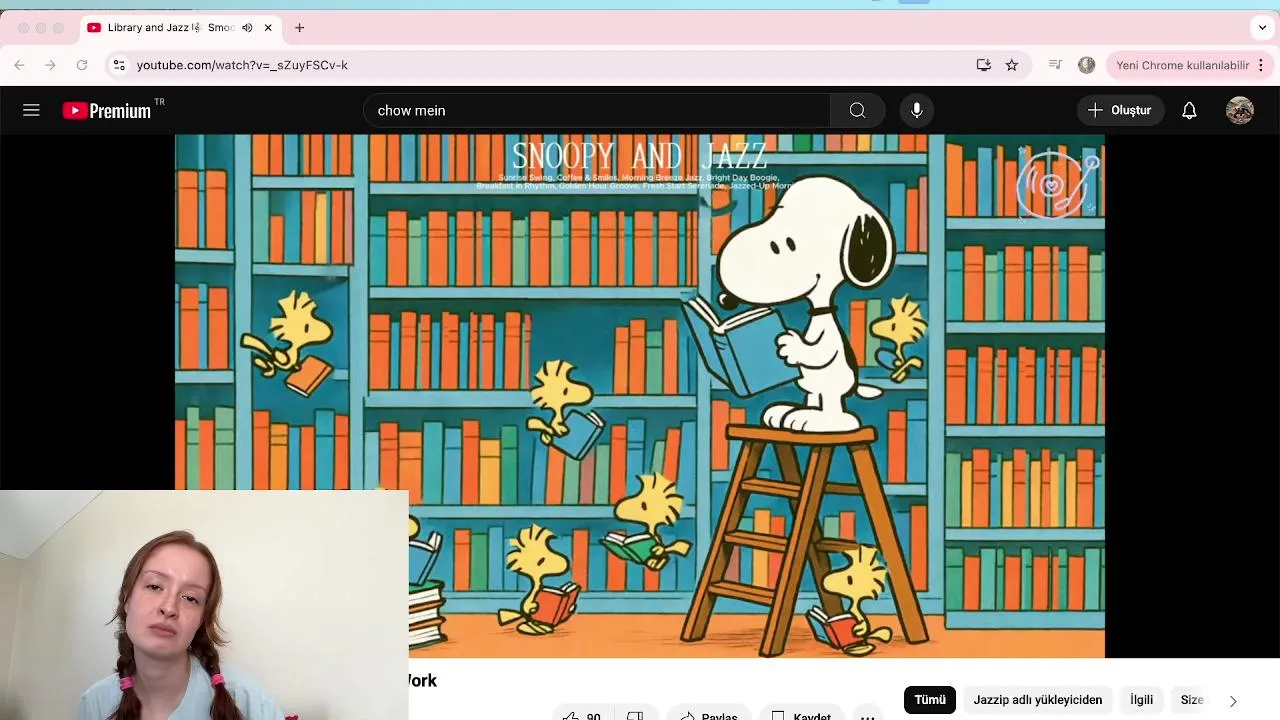
Task: Open the Oluştur create menu
Action: pyautogui.click(x=1120, y=110)
